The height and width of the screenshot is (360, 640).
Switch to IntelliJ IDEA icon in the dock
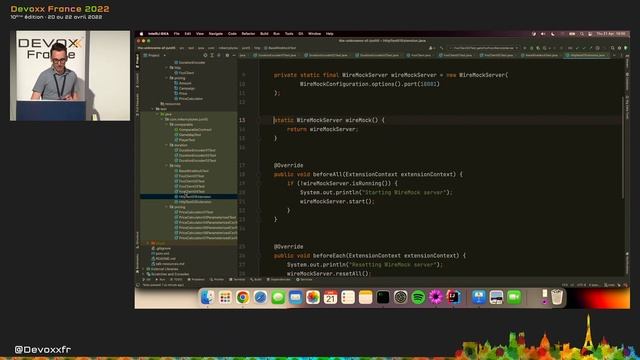pos(453,297)
